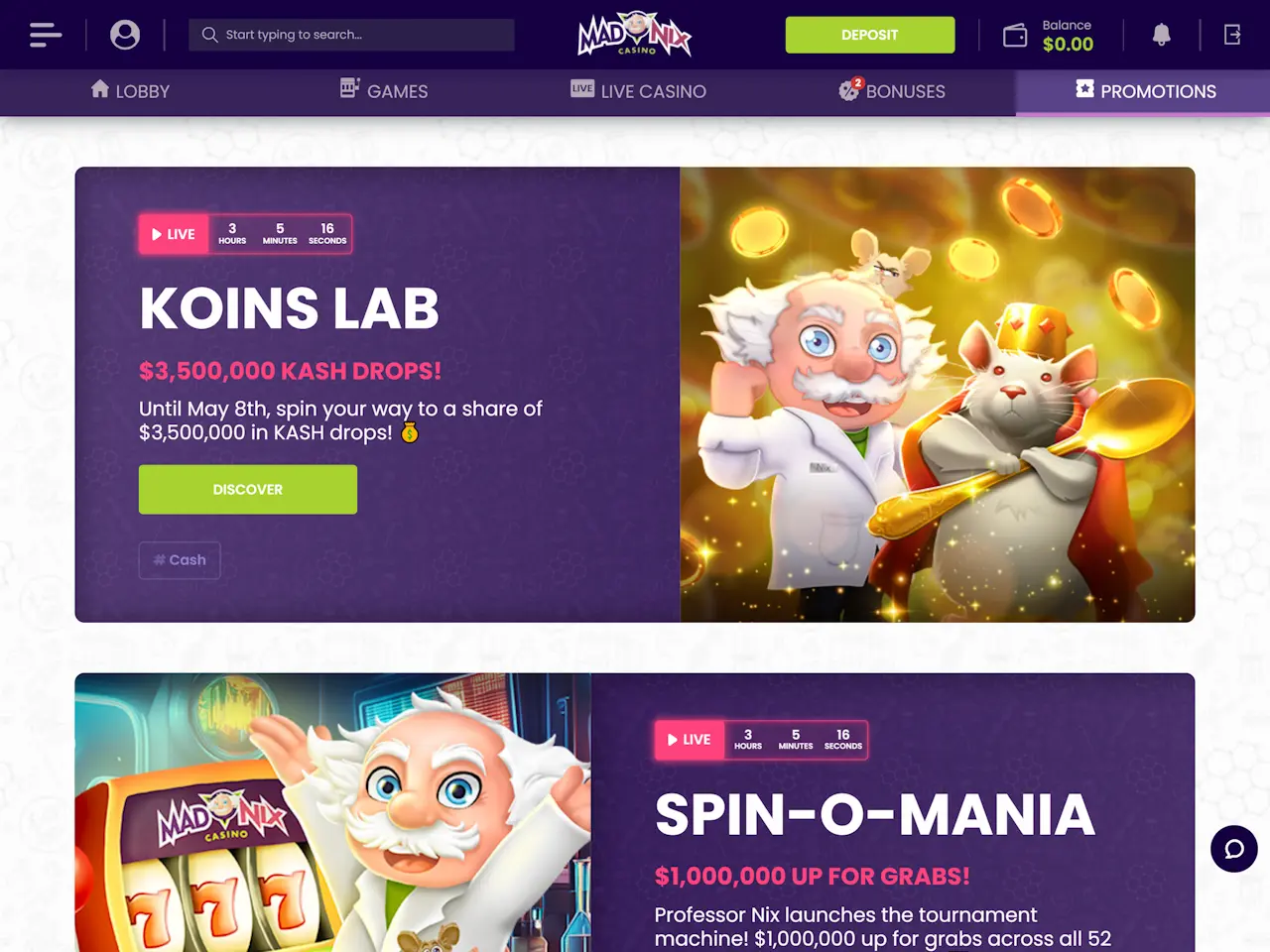Open the Live Casino tab
The width and height of the screenshot is (1270, 952).
point(638,91)
